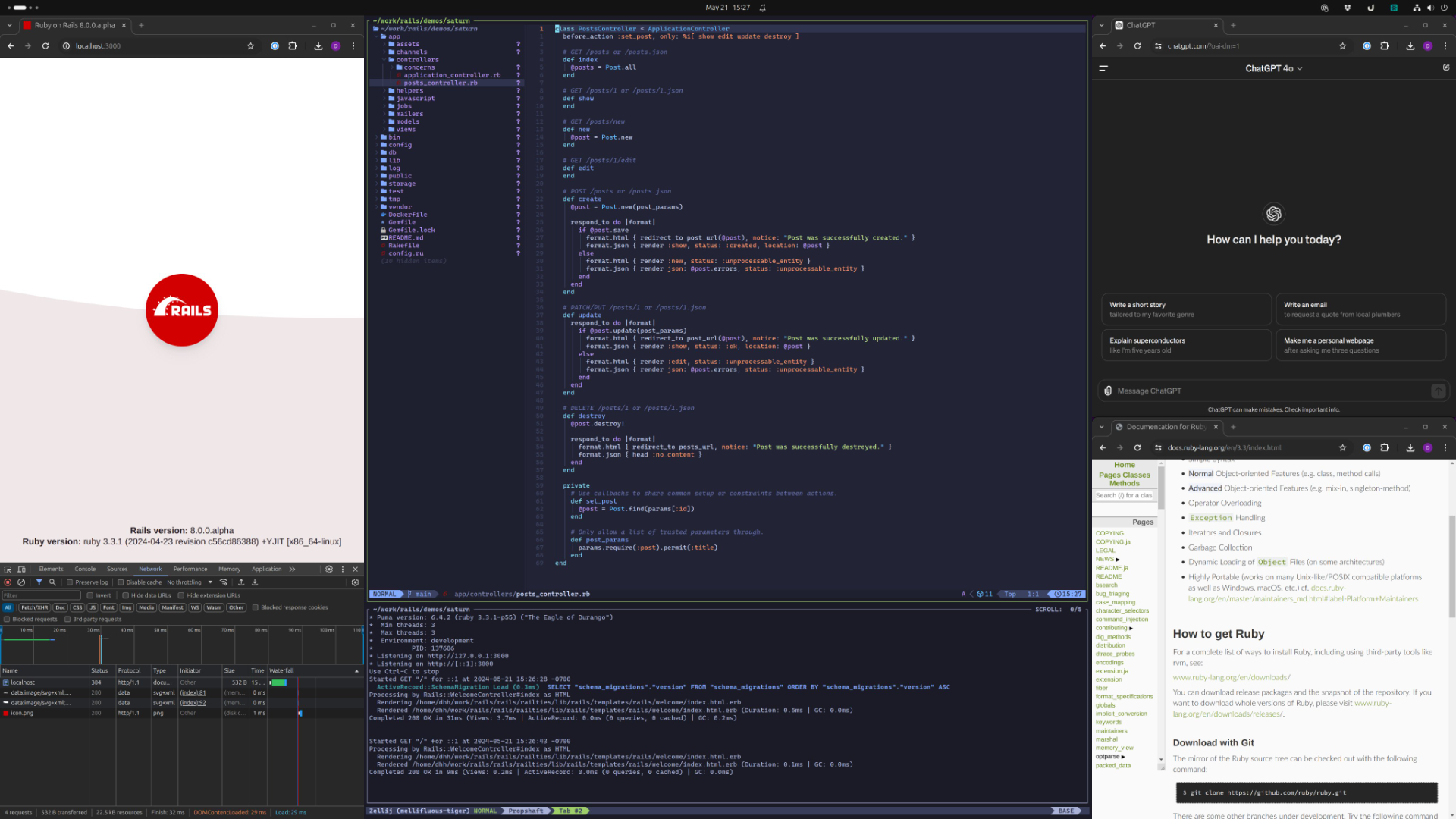Viewport: 1456px width, 819px height.
Task: Open the ruby-lang.org downloads link
Action: click(1231, 677)
